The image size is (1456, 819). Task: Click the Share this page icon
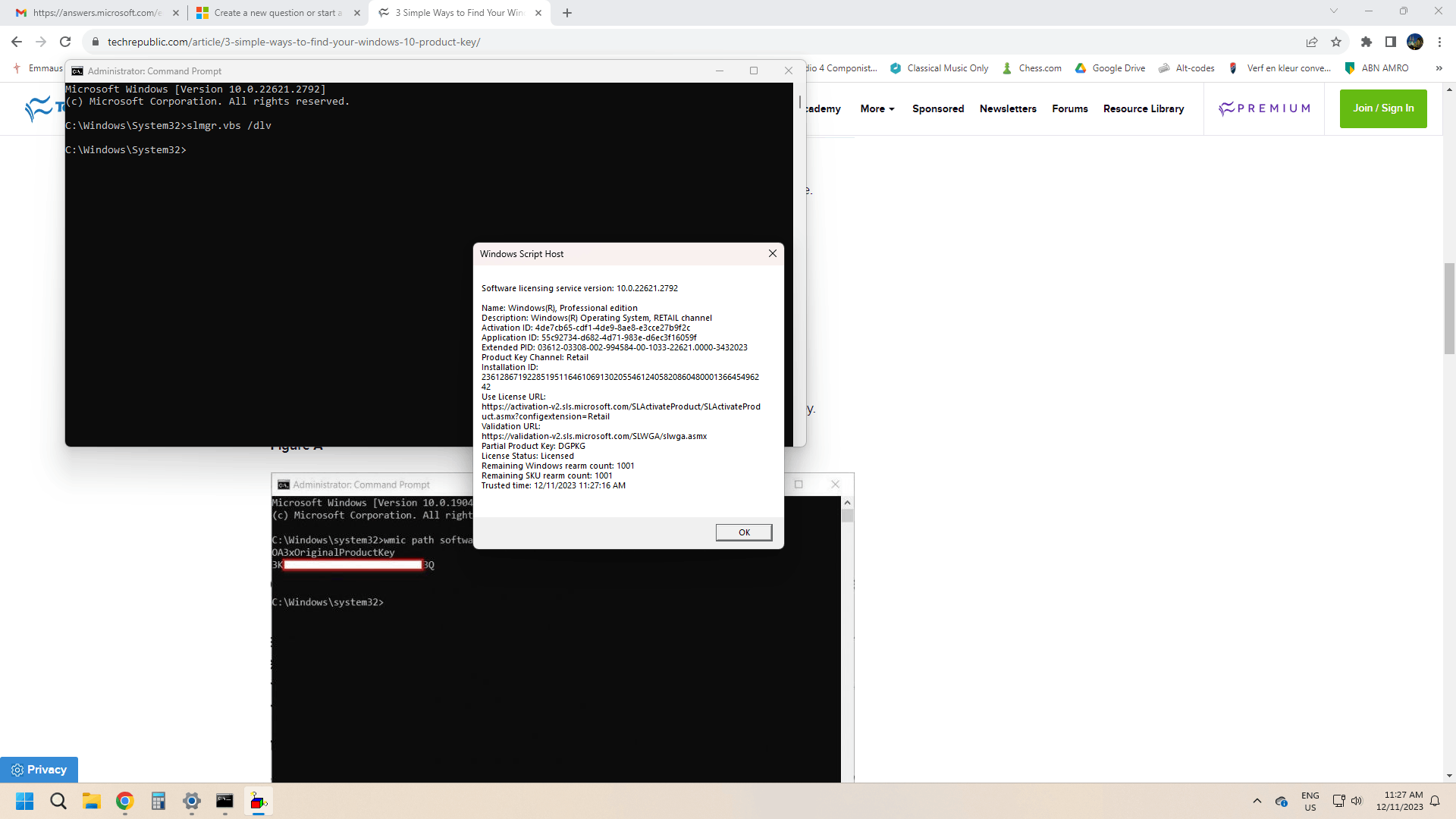[x=1312, y=42]
